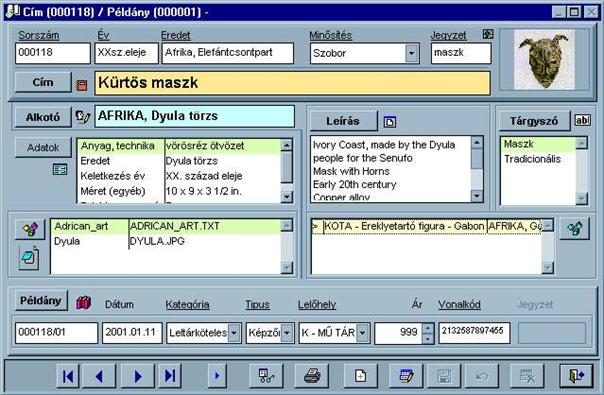Click the Jegyzet field containing maszk
Image resolution: width=604 pixels, height=395 pixels.
tap(461, 53)
